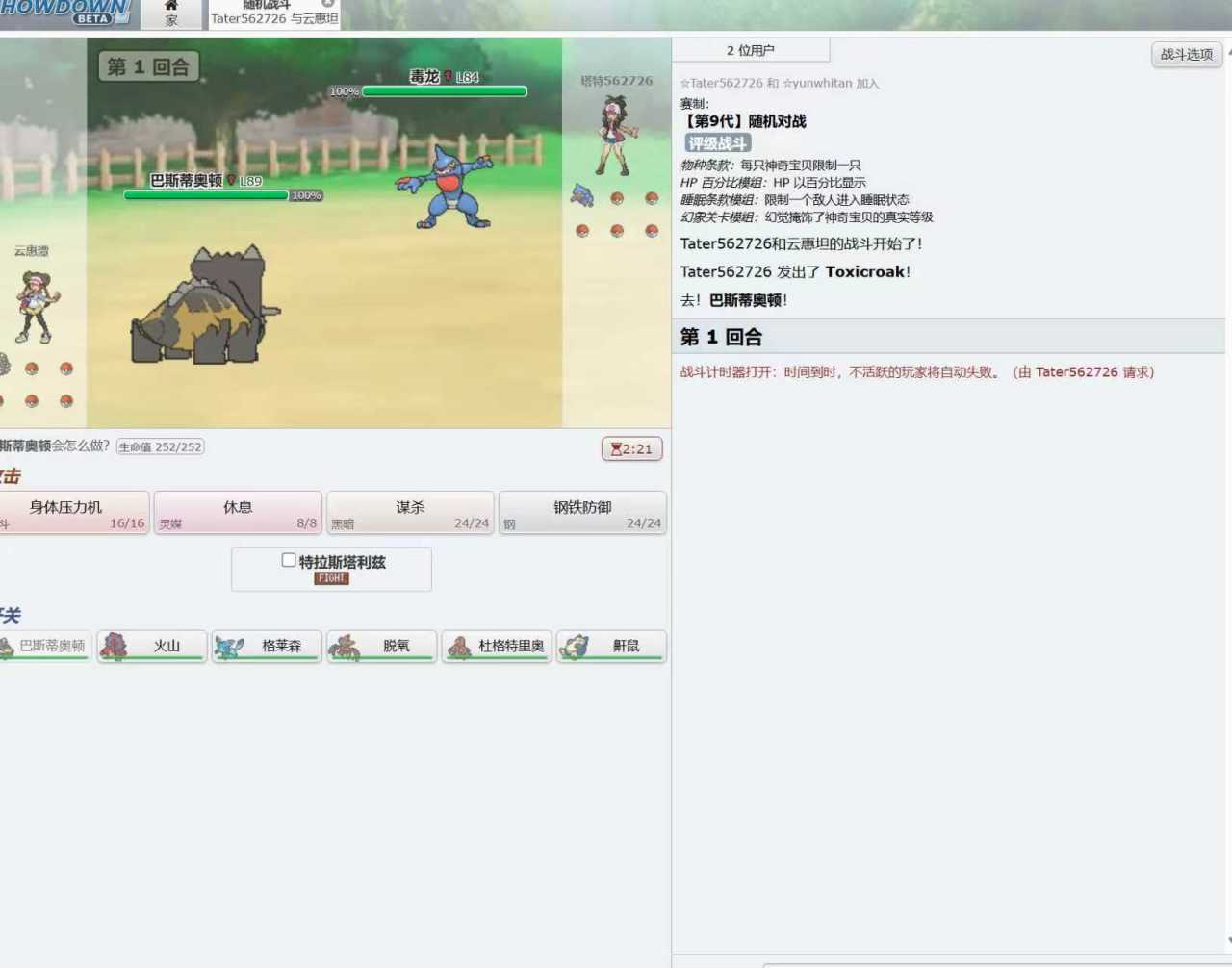
Task: Click the HP 百分比模组 rule line
Action: click(x=773, y=183)
